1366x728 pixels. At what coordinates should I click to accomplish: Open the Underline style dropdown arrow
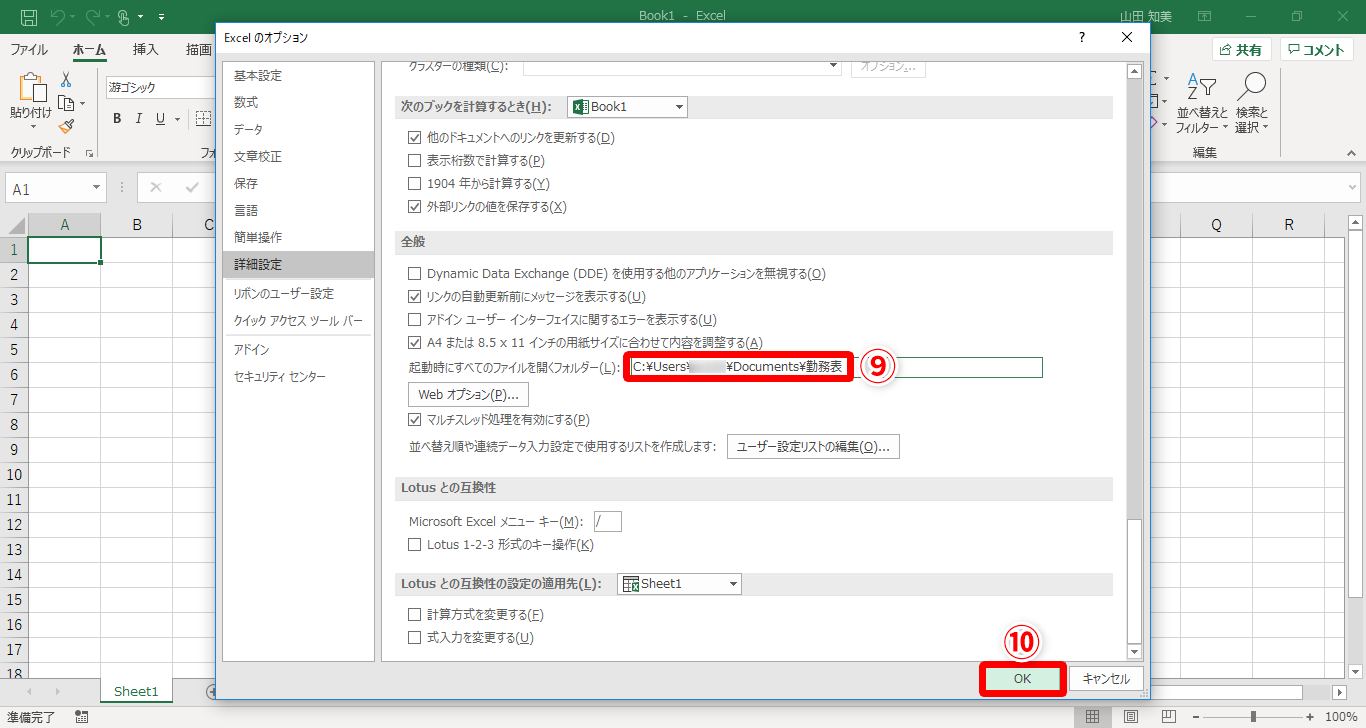[x=176, y=119]
